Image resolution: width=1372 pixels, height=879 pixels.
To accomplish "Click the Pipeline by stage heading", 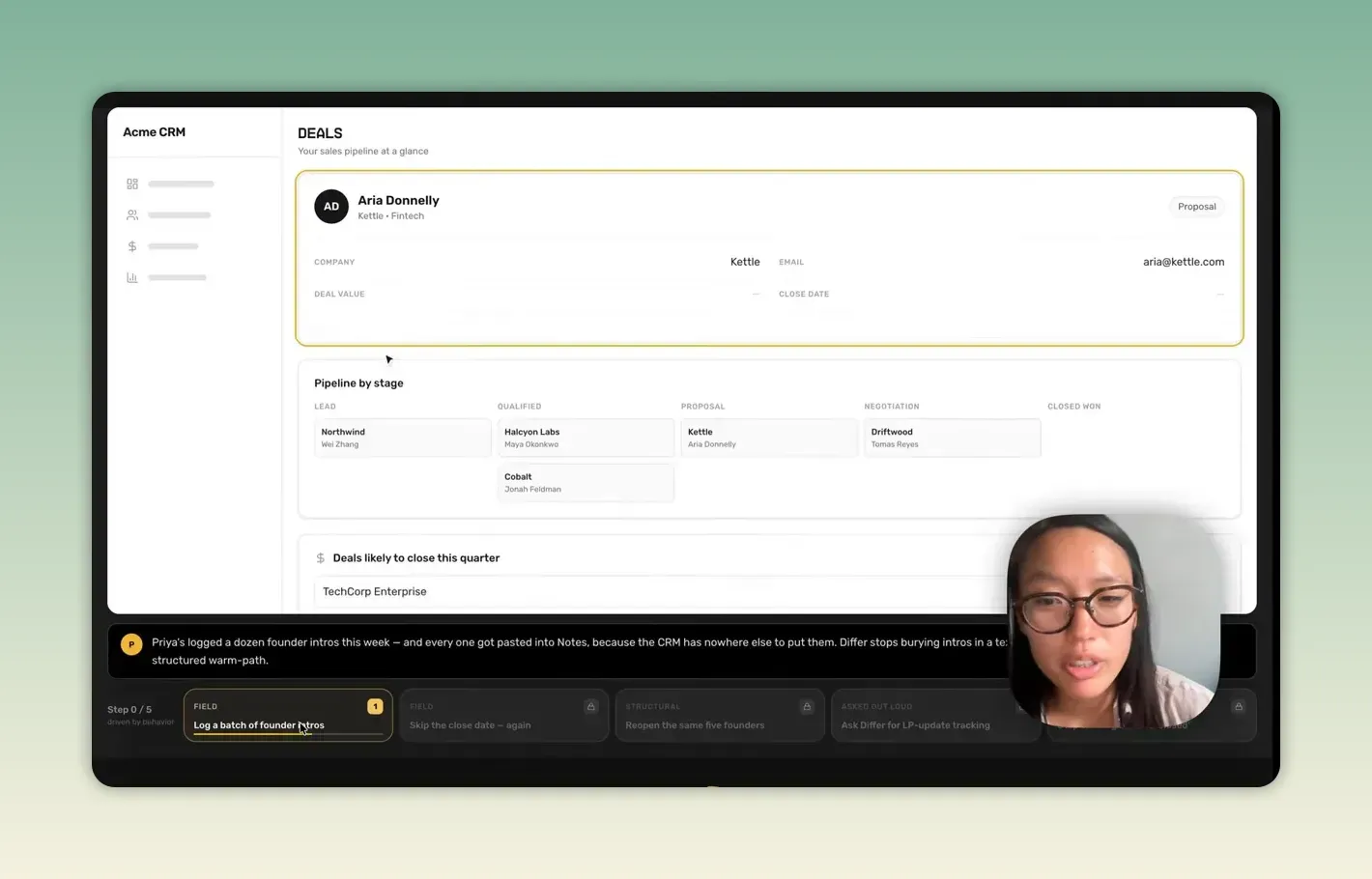I will (358, 383).
